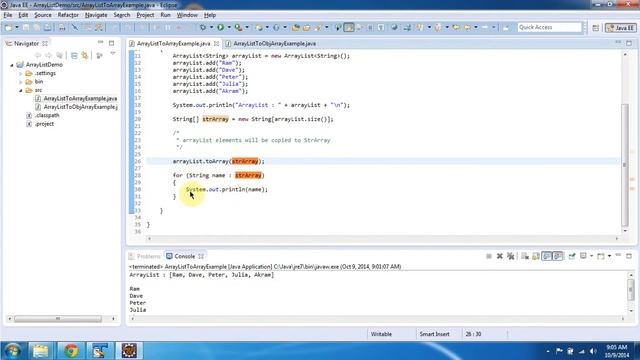Screen dimensions: 640x360
Task: Click the Navigator horizontal scrollbar thumb
Action: 58,319
